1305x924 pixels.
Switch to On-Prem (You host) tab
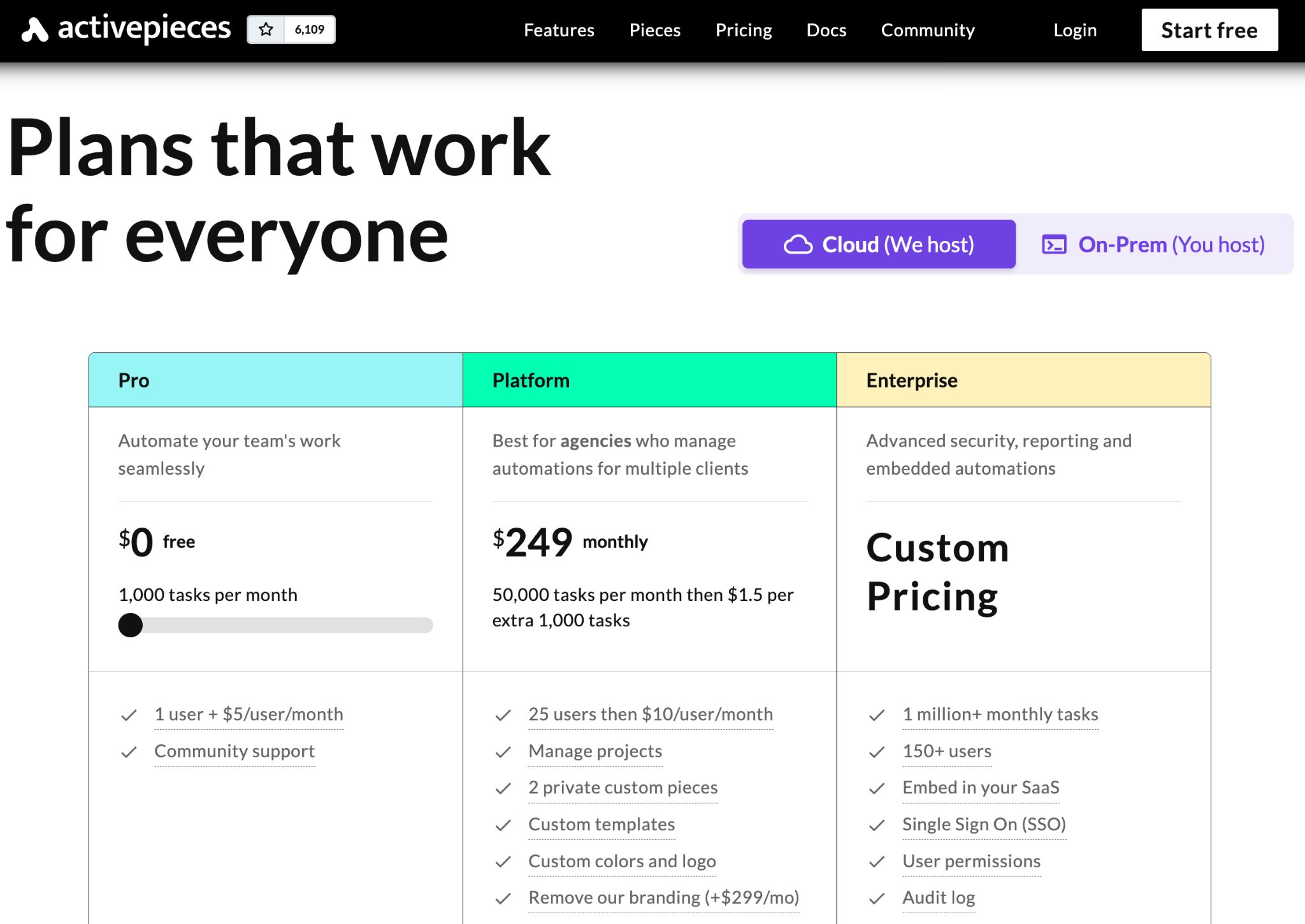point(1153,244)
